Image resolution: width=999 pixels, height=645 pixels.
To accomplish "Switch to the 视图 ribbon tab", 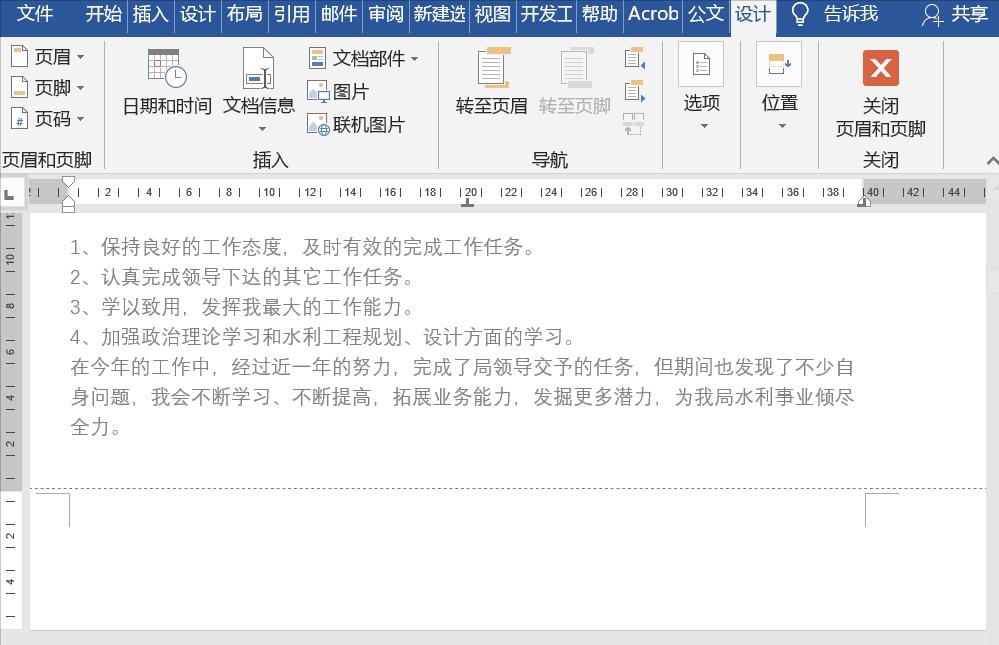I will click(492, 15).
